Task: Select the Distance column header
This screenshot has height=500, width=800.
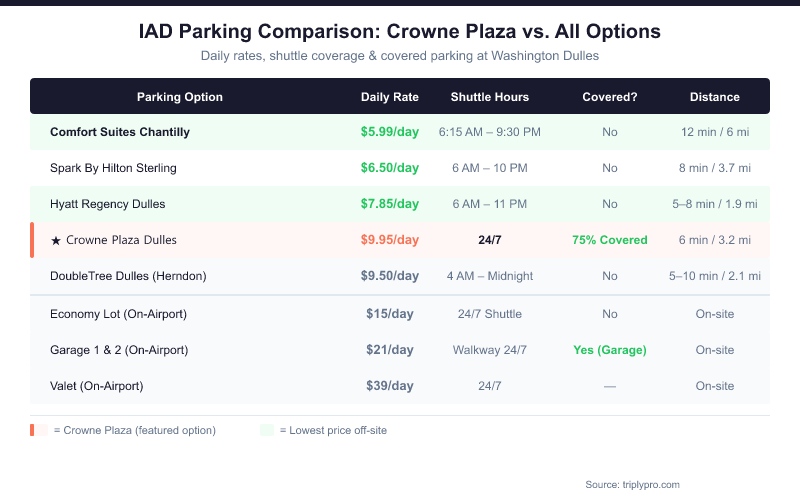Action: click(715, 97)
